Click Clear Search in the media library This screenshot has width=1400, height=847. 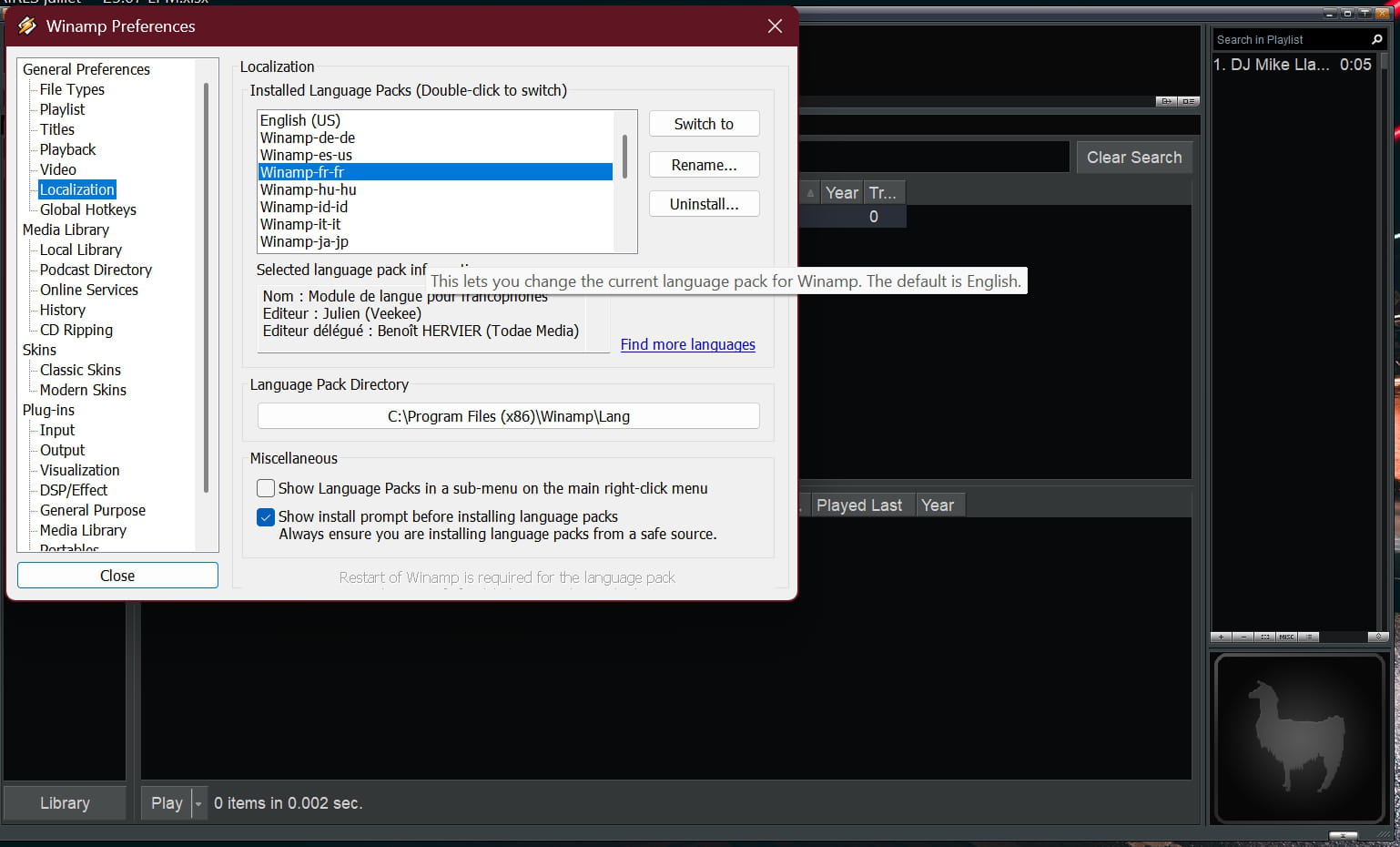click(1134, 158)
